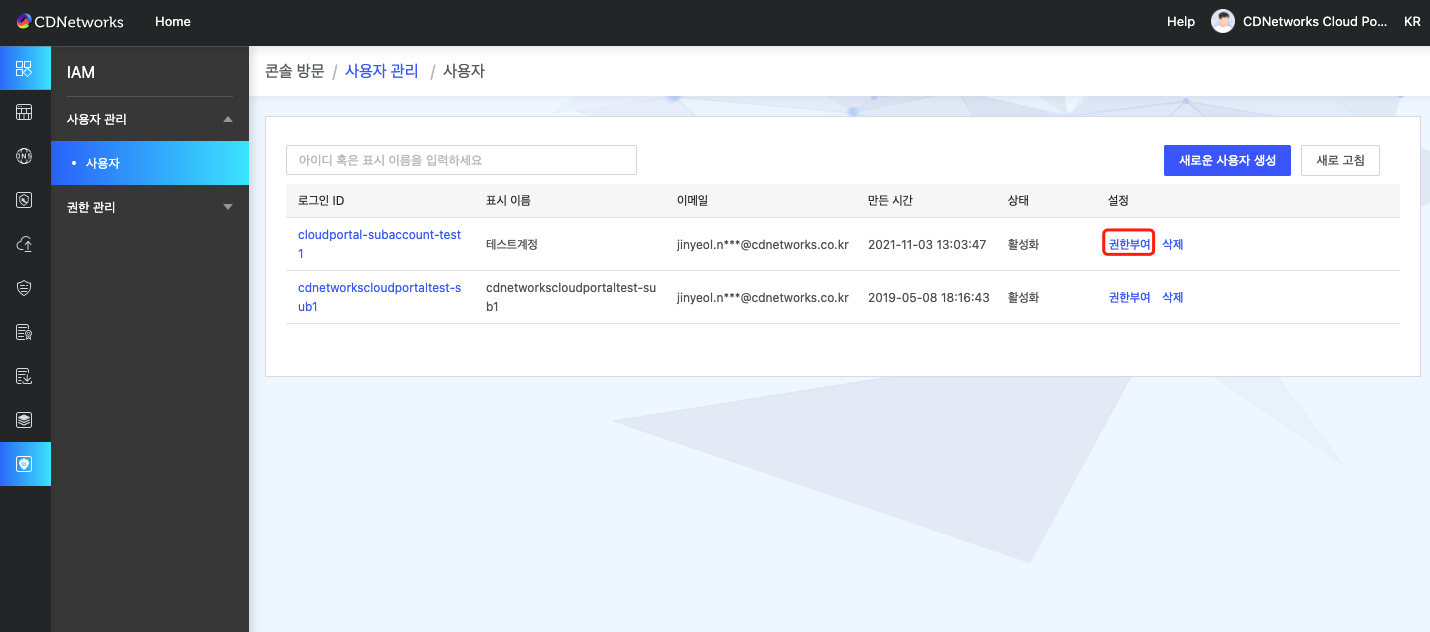Open the DNS service icon
This screenshot has width=1430, height=632.
click(25, 156)
